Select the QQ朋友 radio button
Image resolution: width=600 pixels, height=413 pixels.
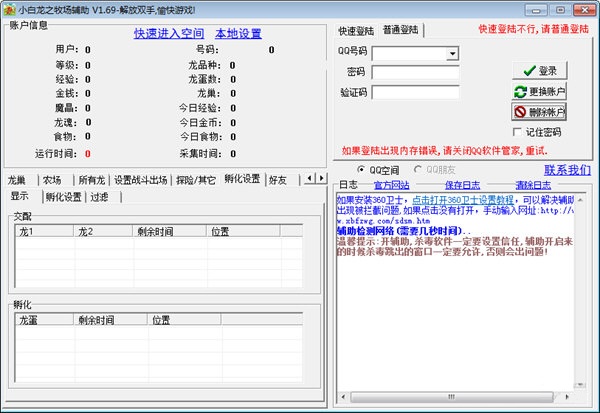coord(418,170)
